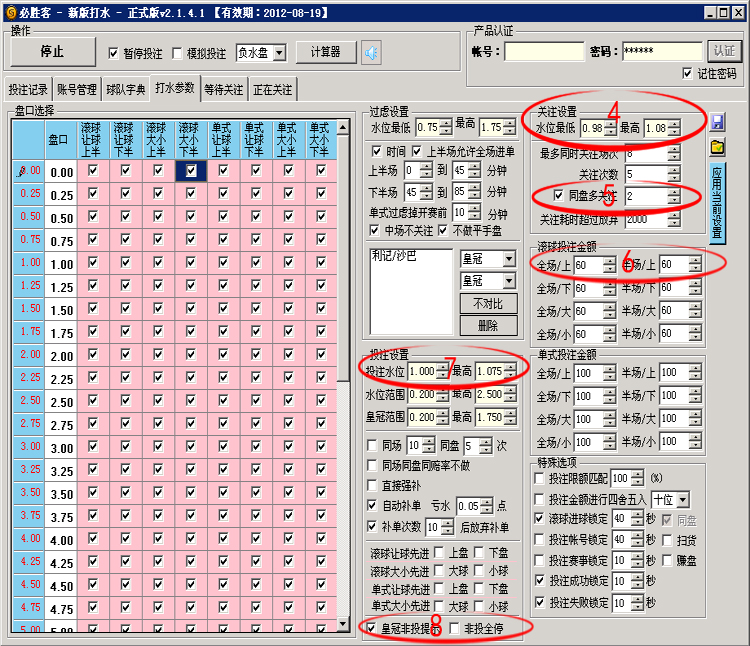Screen dimensions: 750x646
Task: Click the 帐号 account input field
Action: click(544, 51)
